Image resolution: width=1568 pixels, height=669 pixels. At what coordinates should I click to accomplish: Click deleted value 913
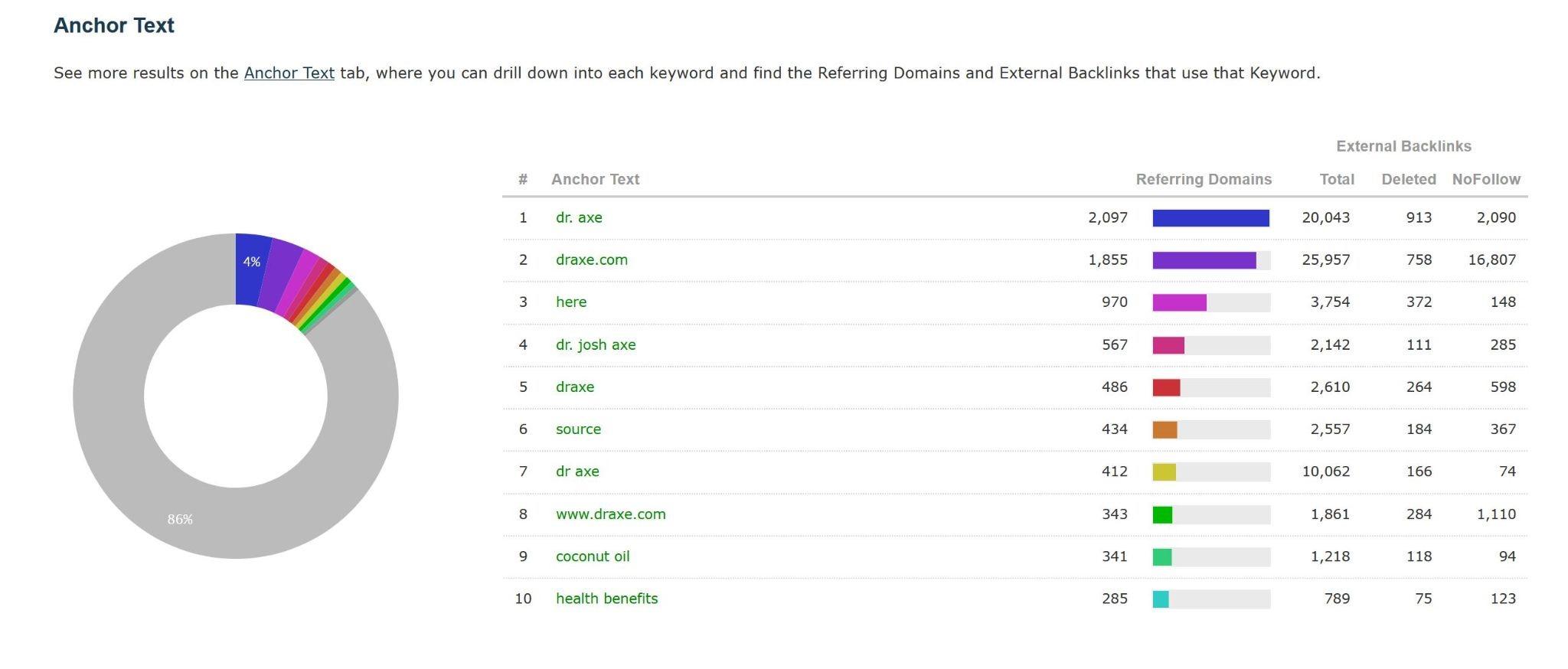click(x=1419, y=217)
